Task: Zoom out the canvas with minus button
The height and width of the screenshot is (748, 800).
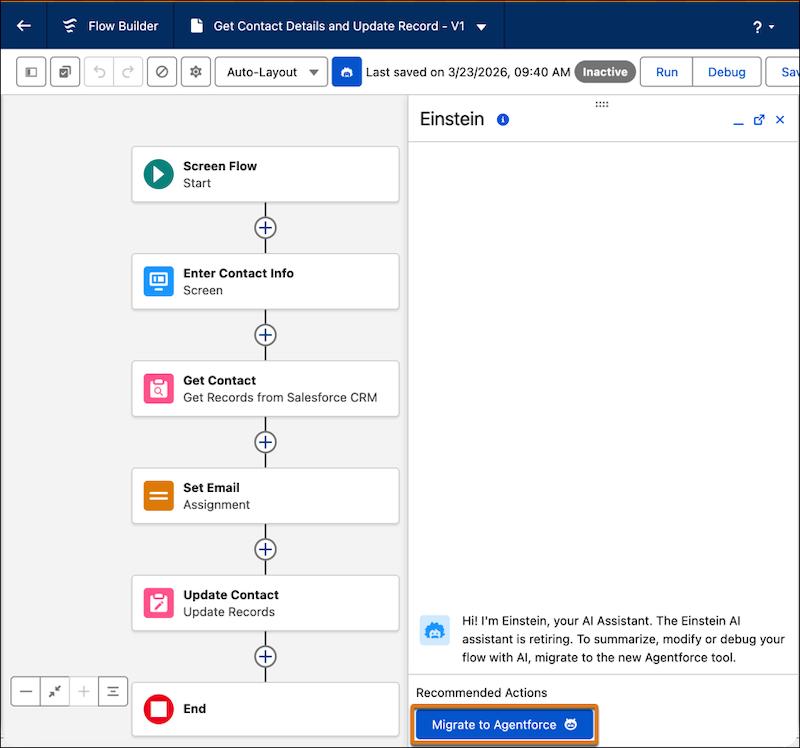Action: click(26, 691)
